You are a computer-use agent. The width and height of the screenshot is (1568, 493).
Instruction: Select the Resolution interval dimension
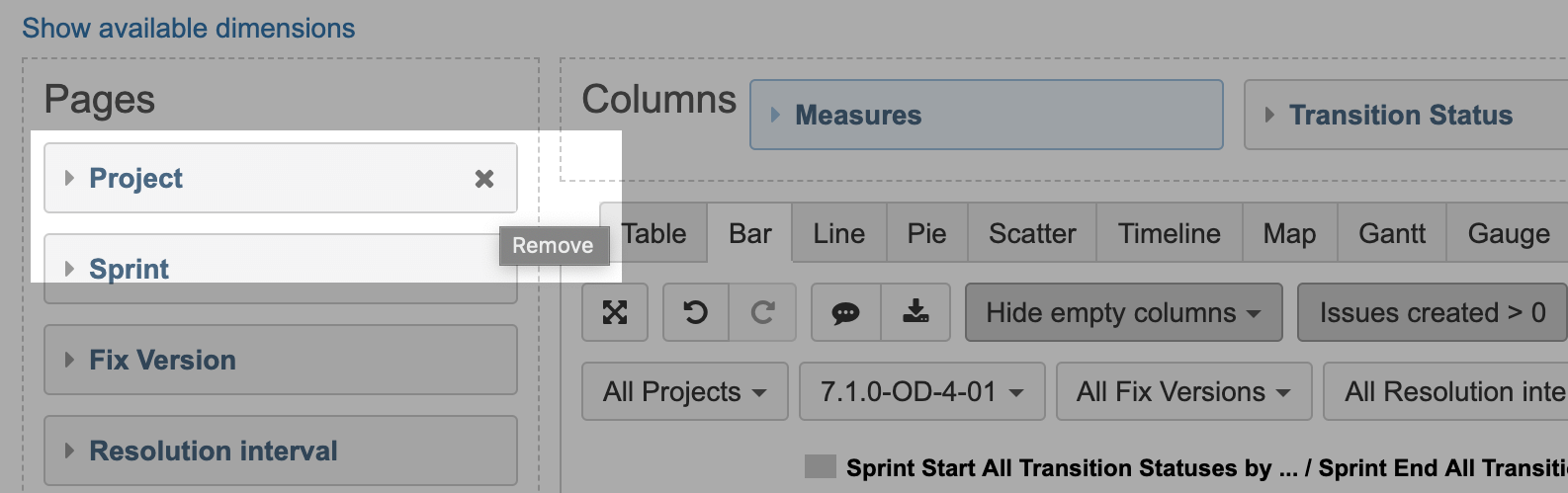click(x=281, y=451)
